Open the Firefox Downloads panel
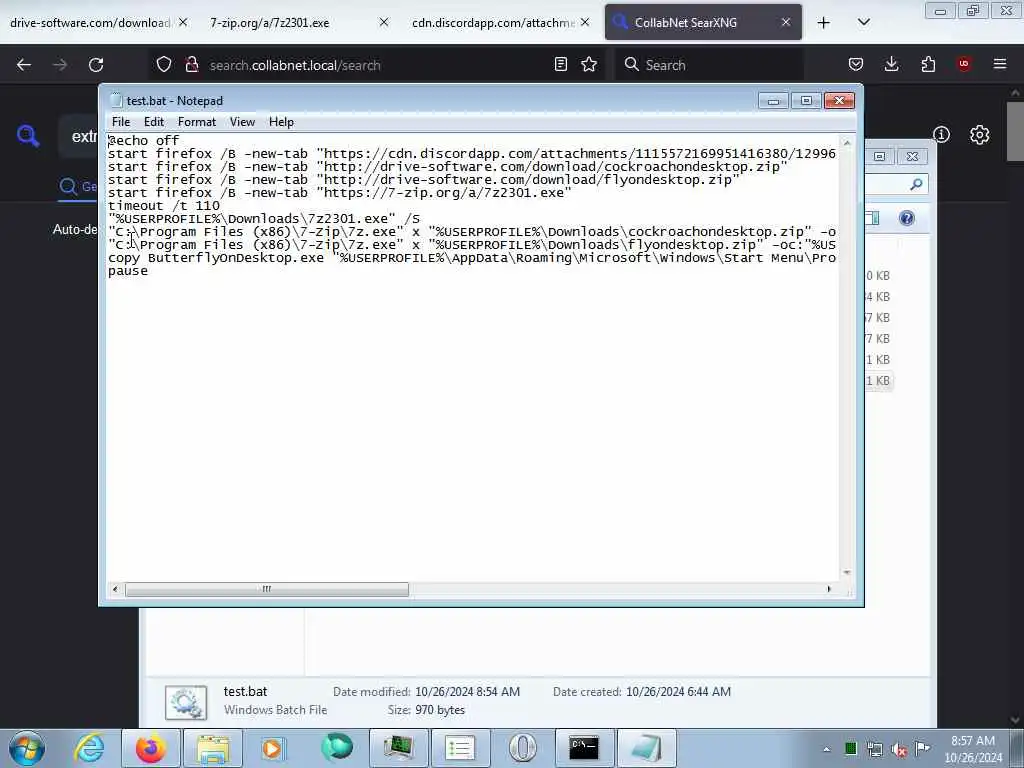 (891, 65)
